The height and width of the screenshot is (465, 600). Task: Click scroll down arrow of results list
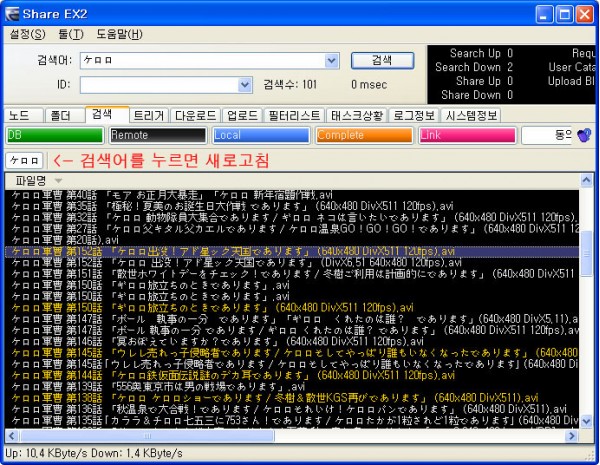[586, 422]
